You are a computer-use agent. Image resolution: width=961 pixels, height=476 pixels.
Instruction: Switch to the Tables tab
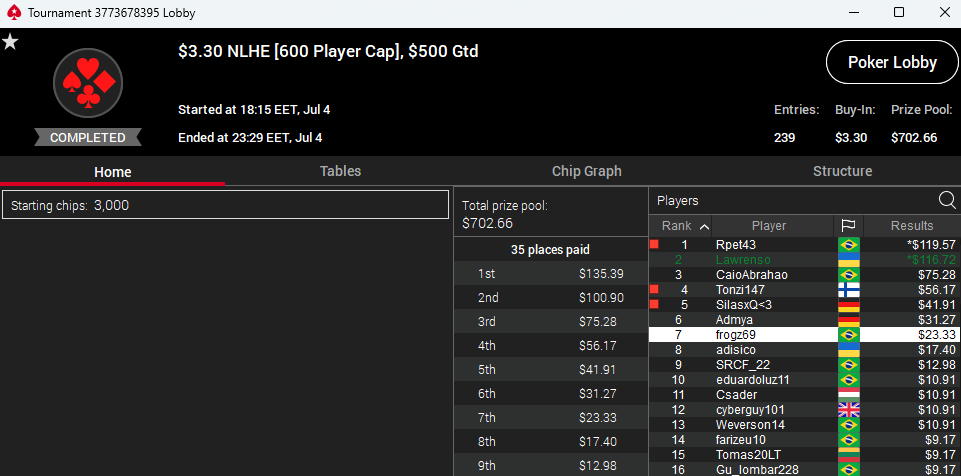(340, 172)
